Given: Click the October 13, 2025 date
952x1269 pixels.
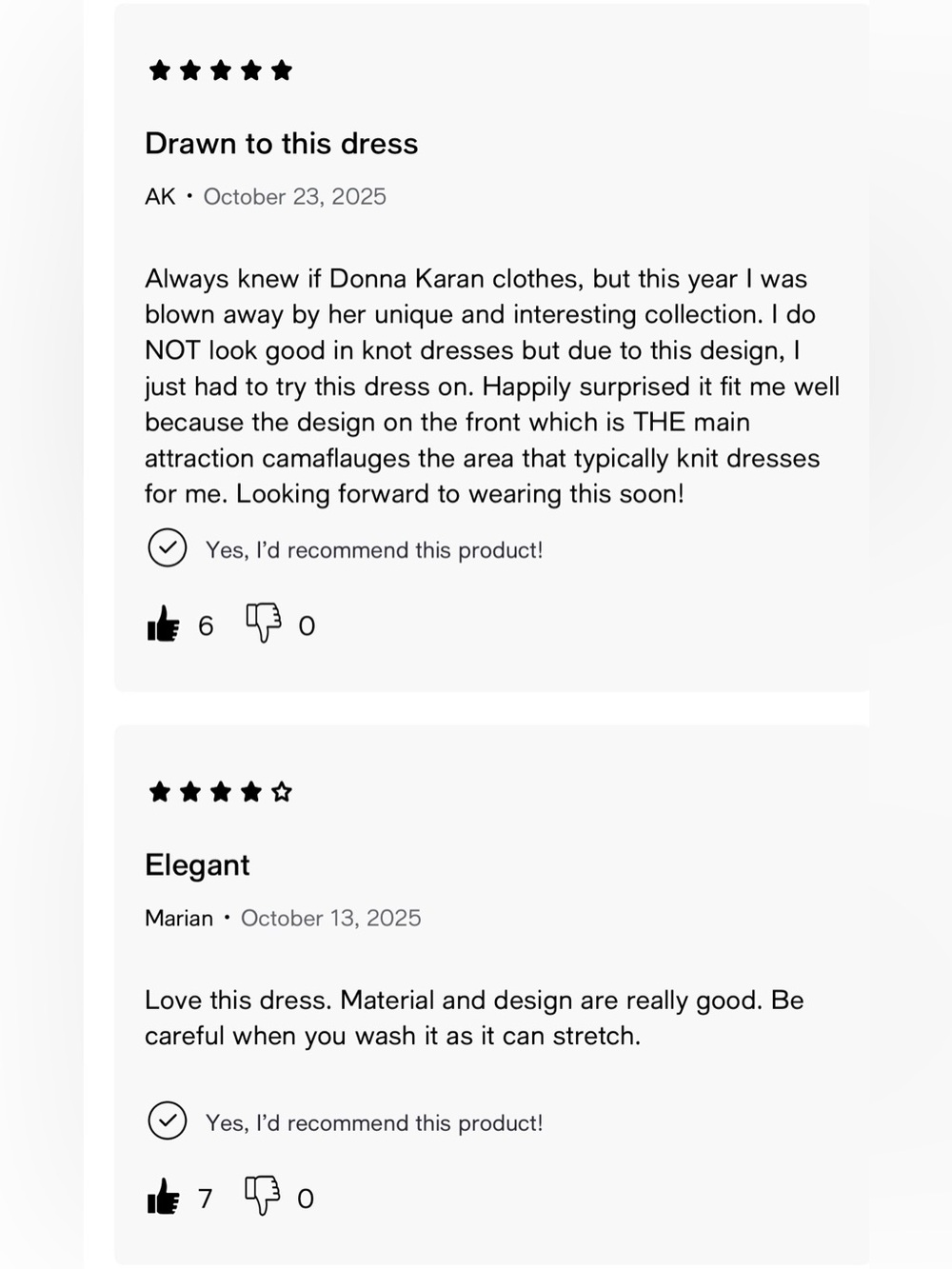Looking at the screenshot, I should click(x=331, y=919).
